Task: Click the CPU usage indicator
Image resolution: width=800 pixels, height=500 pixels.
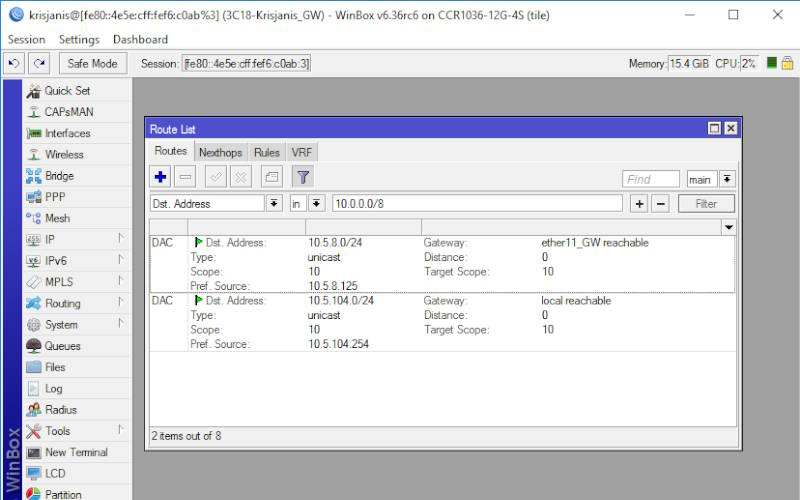Action: [748, 64]
